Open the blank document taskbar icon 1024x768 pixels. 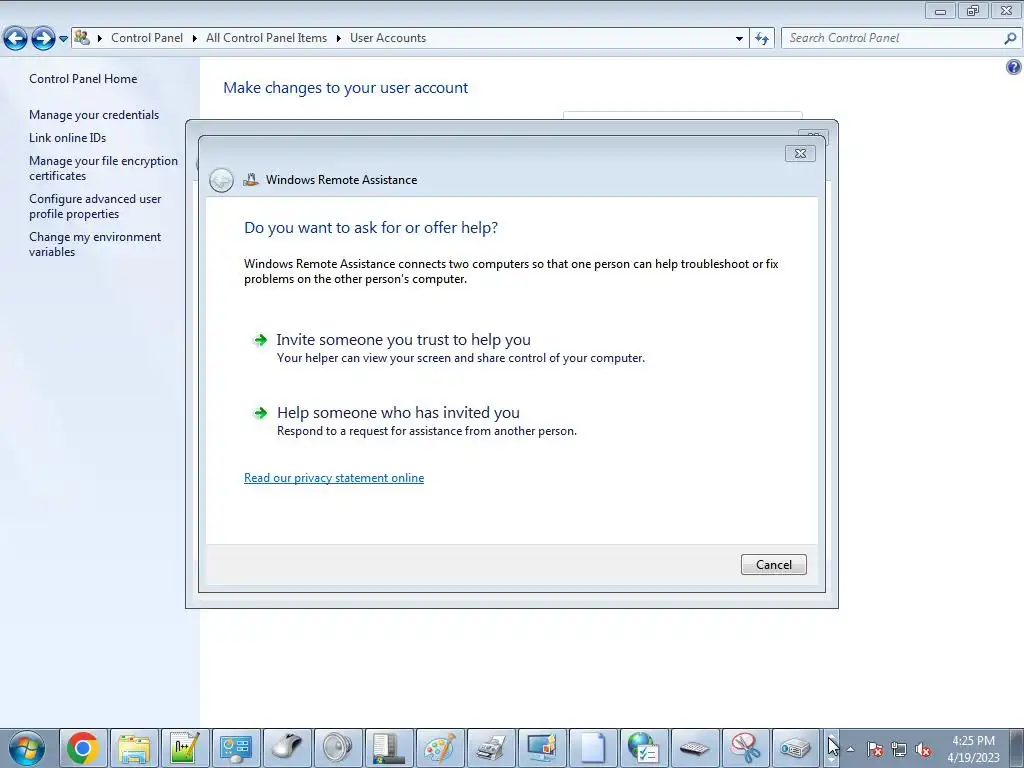pyautogui.click(x=592, y=748)
